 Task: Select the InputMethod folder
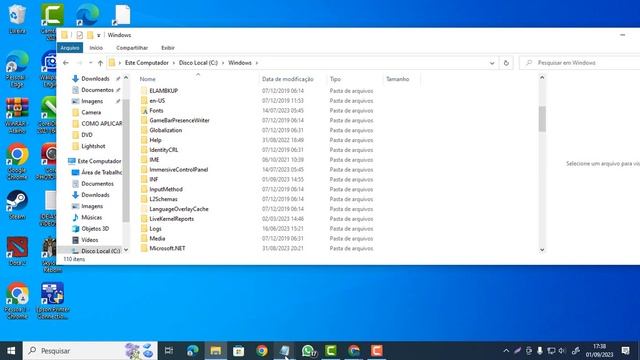point(166,189)
